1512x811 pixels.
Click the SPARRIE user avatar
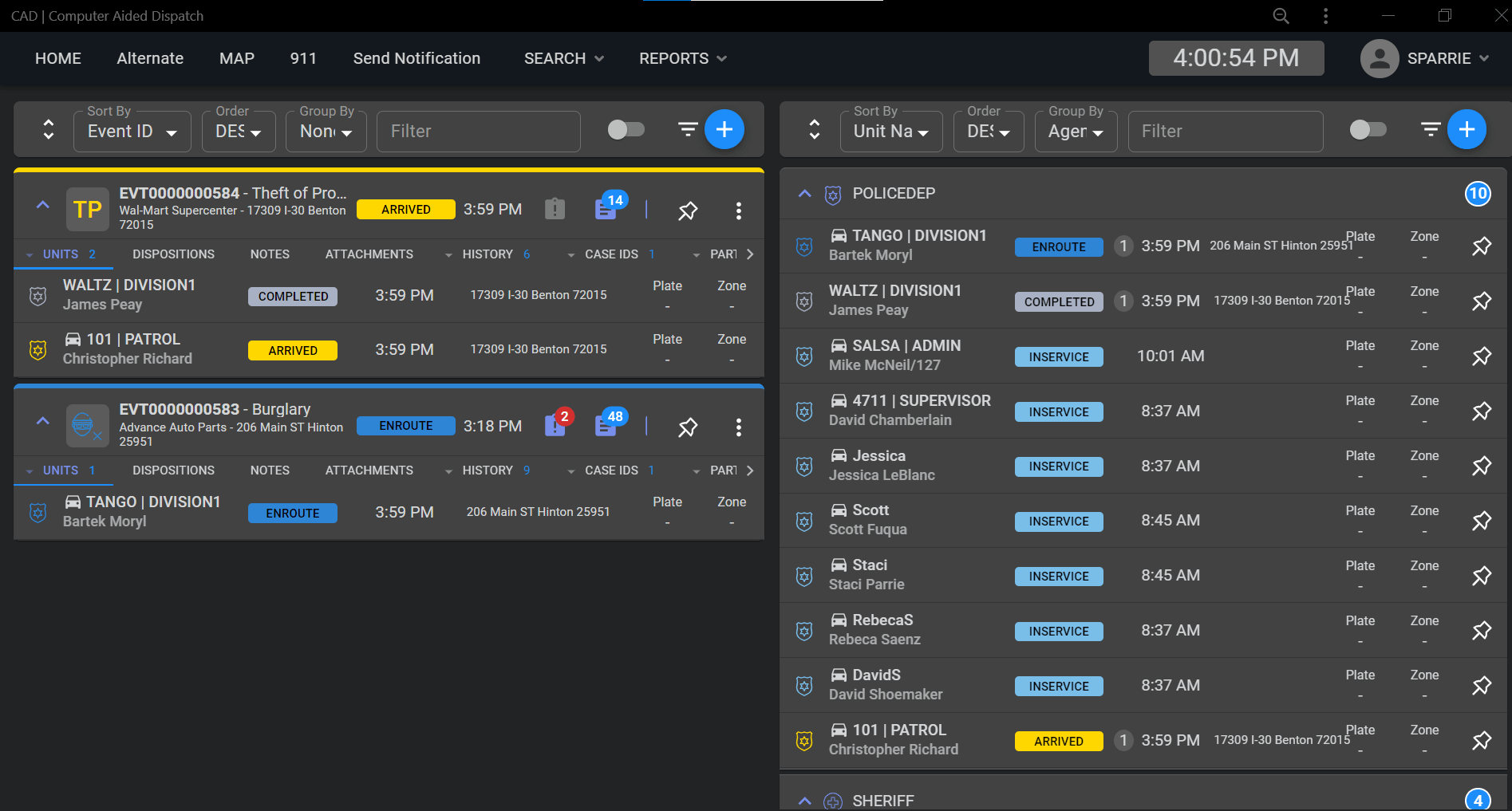coord(1380,58)
